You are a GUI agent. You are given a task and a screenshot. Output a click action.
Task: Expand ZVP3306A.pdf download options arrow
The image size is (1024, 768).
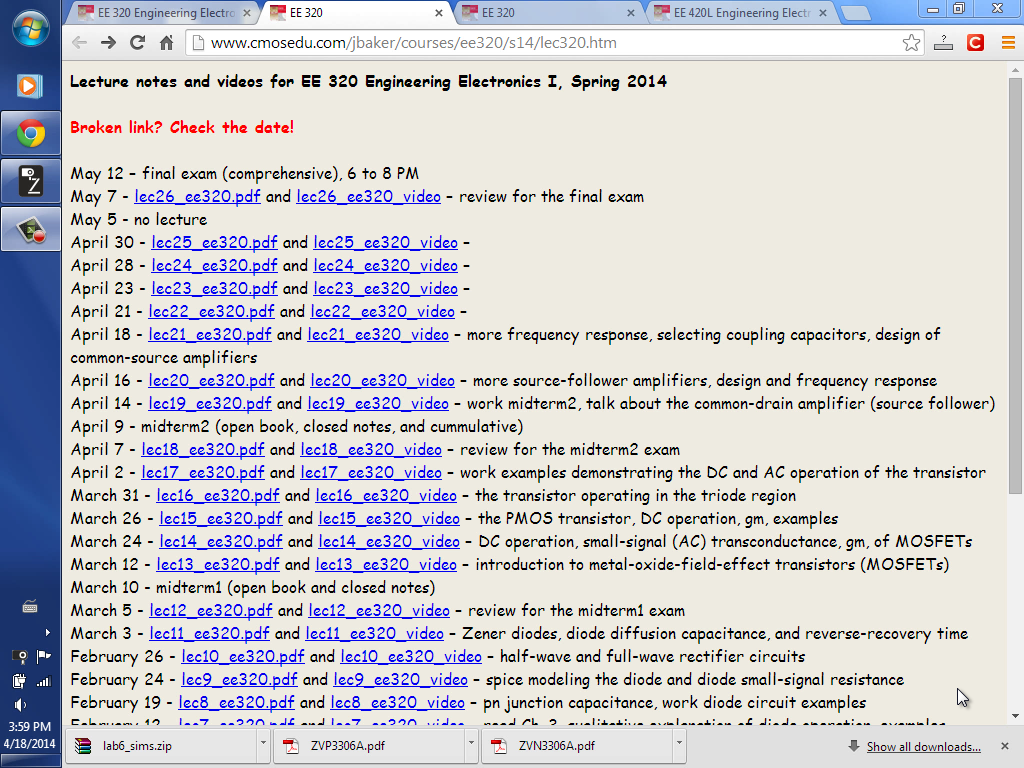[x=471, y=746]
